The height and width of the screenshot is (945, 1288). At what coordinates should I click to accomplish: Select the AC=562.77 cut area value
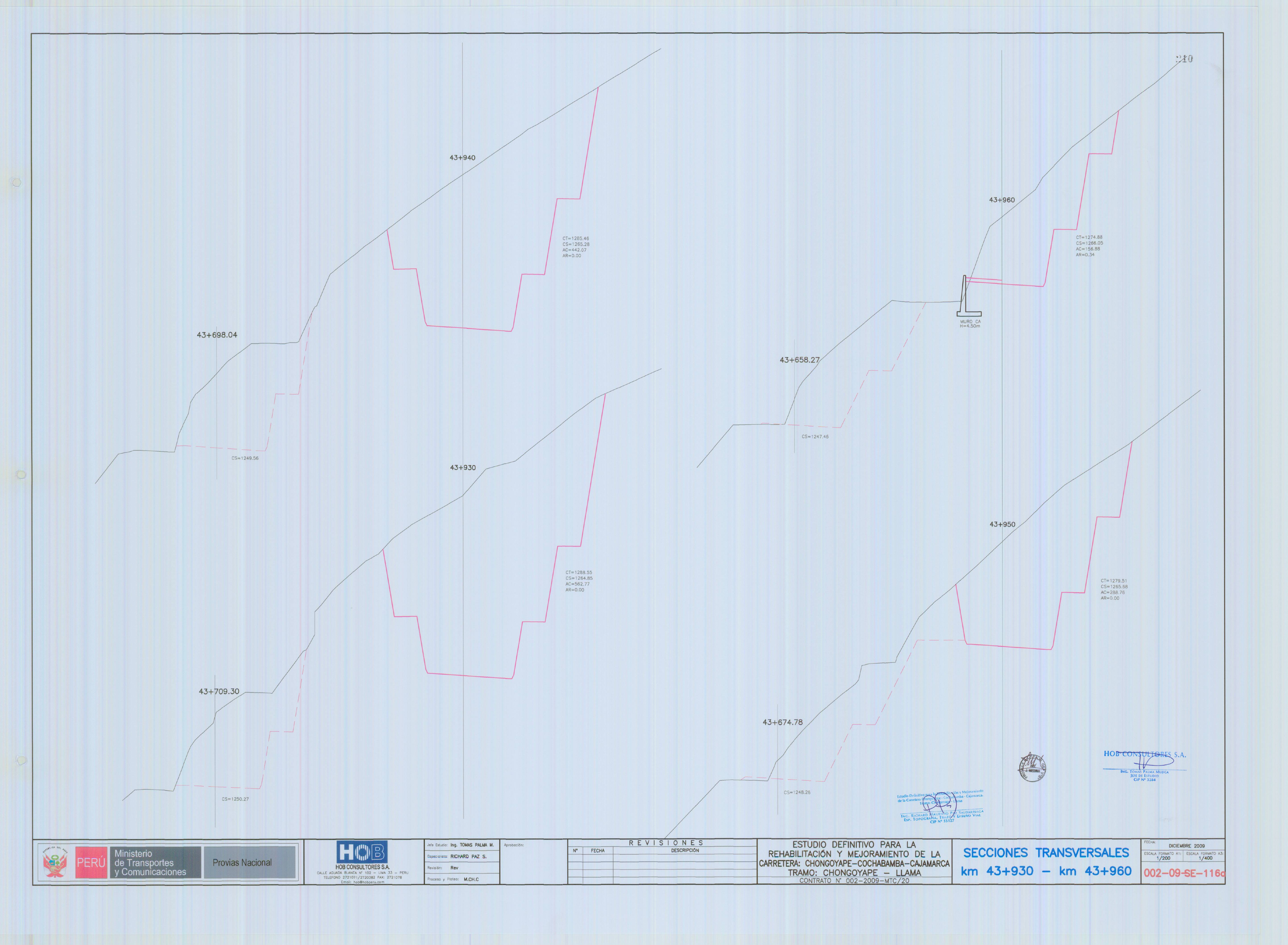(578, 584)
